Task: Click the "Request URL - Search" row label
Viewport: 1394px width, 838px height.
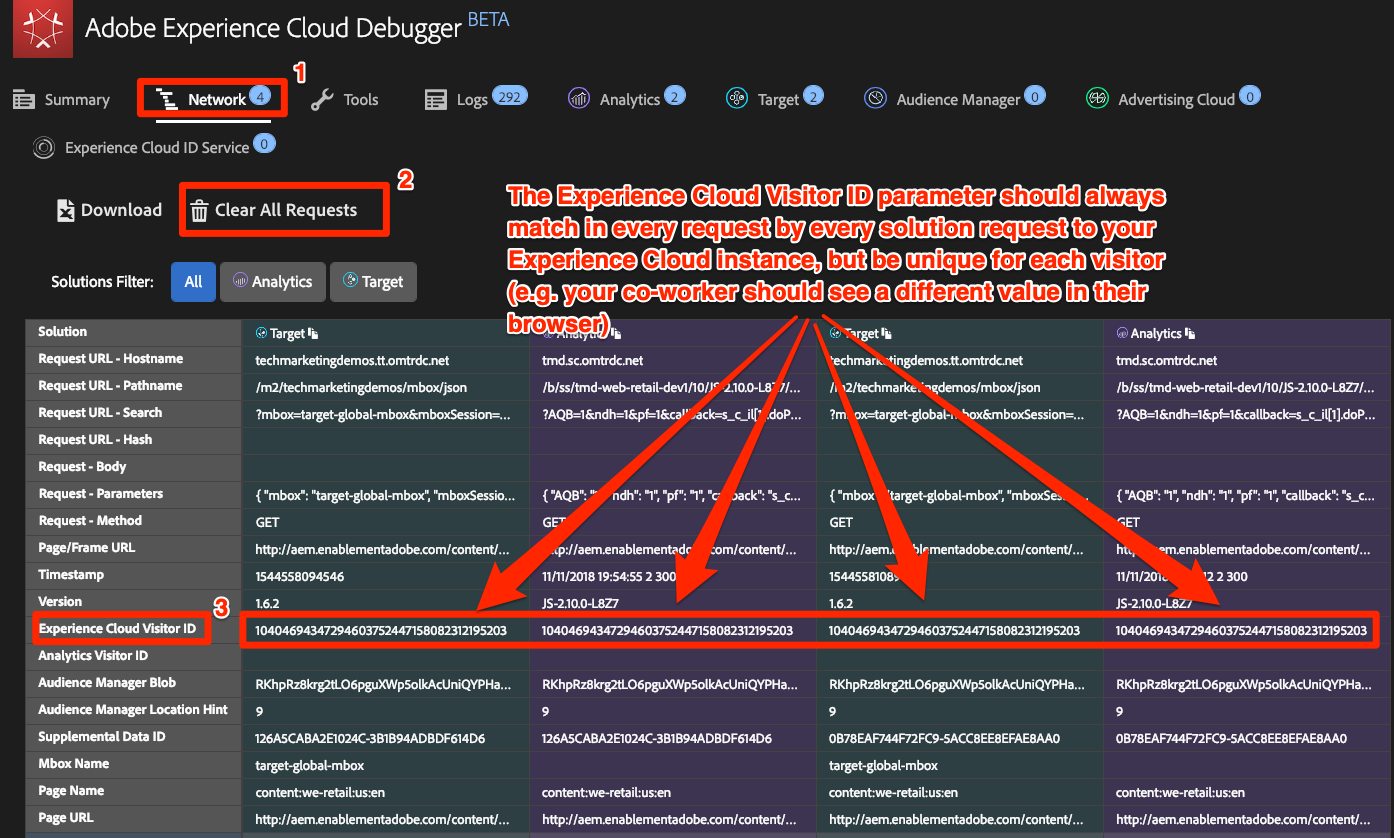Action: [100, 413]
